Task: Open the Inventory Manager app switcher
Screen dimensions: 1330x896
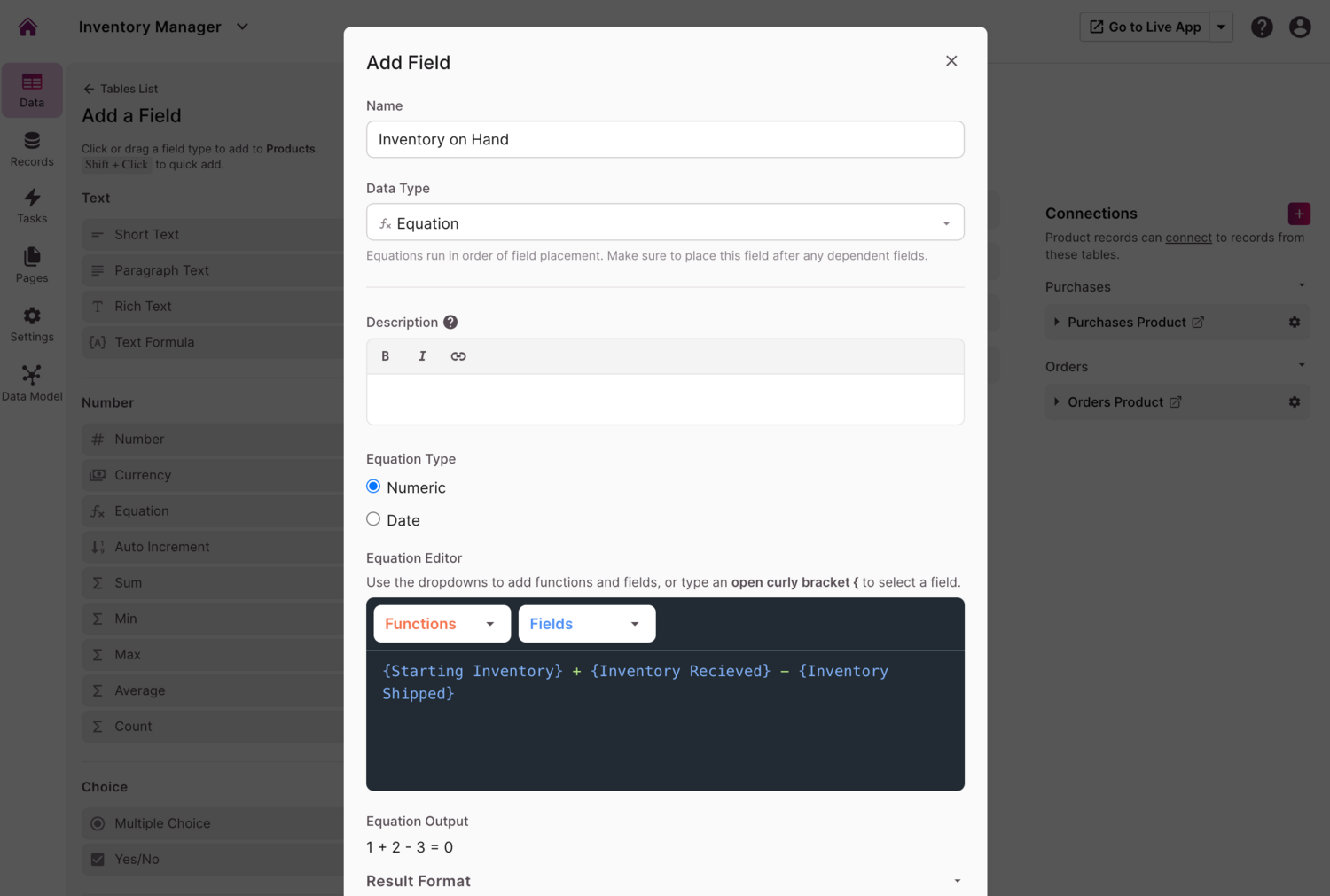Action: 241,27
